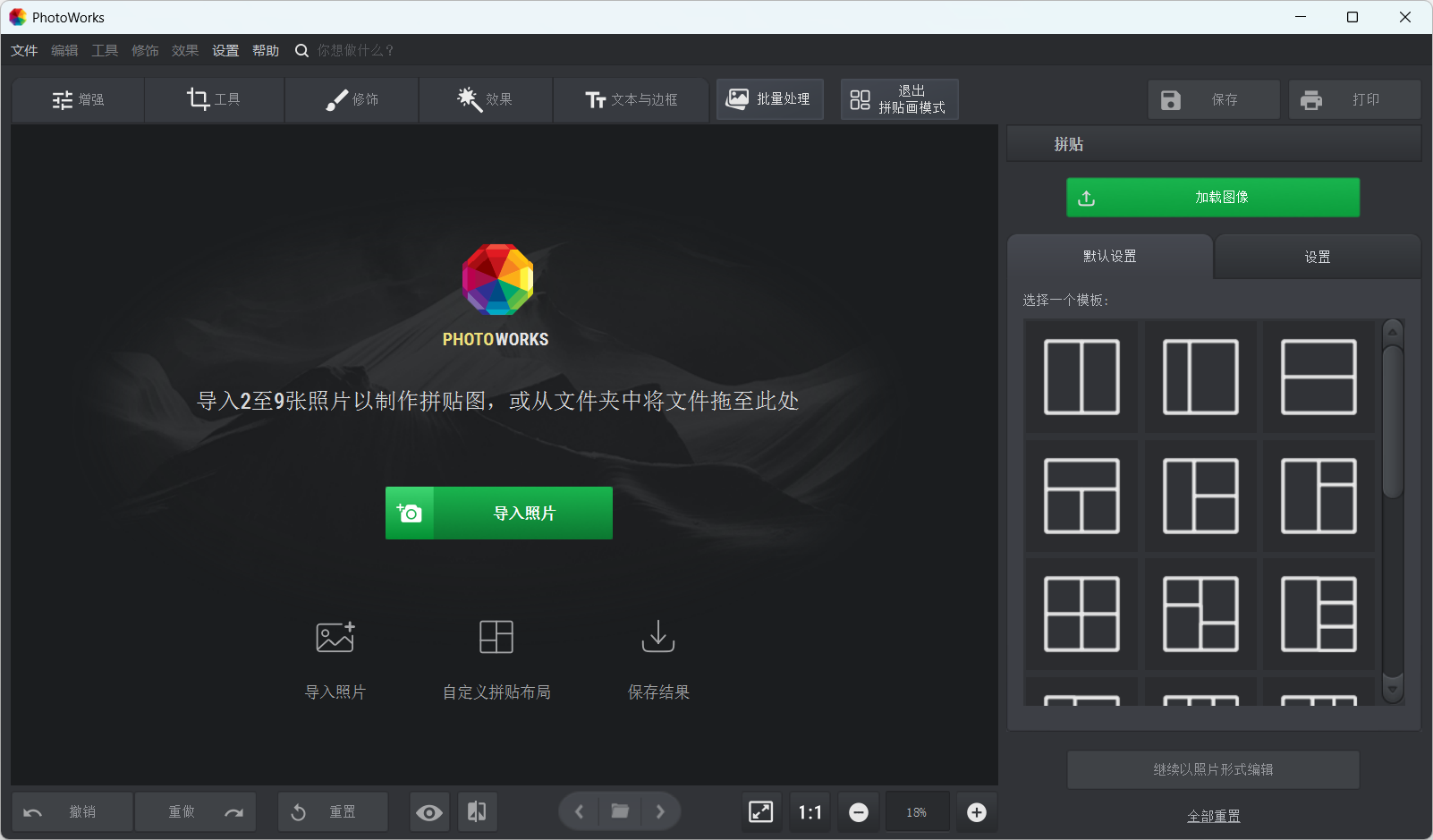
Task: Choose the one-top two-bottom template
Action: [1081, 496]
